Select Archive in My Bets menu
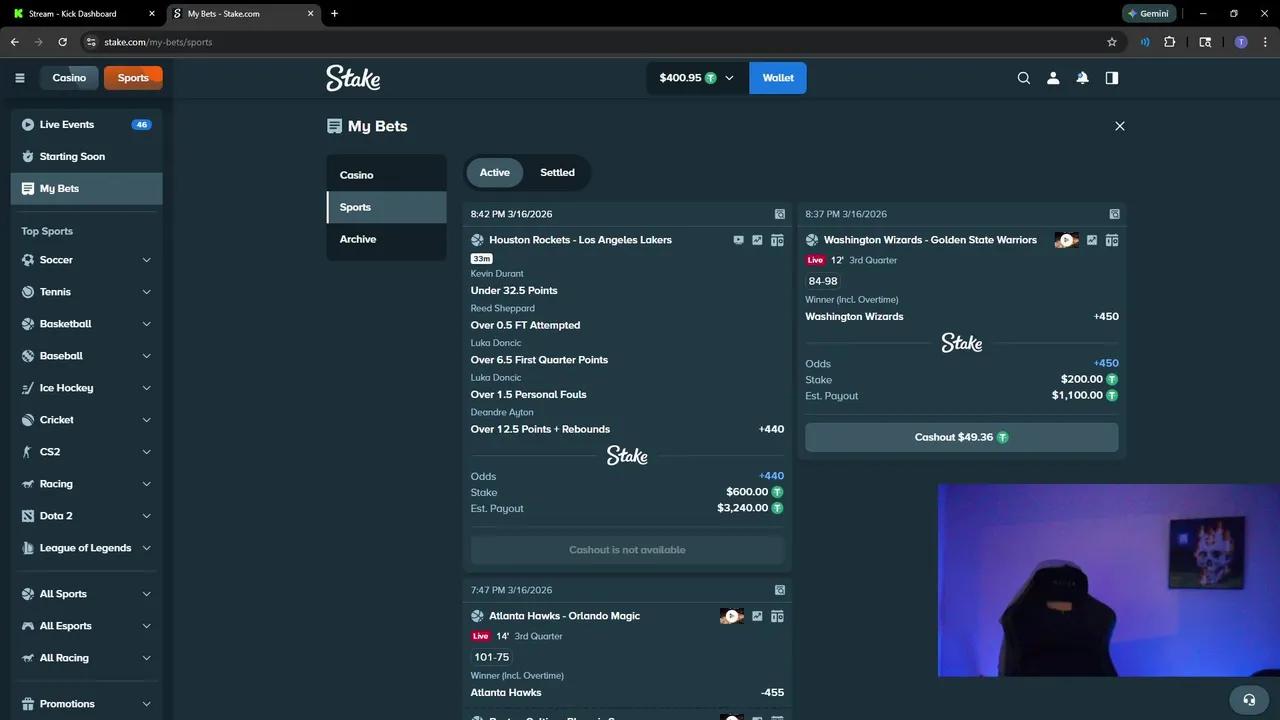1280x720 pixels. coord(386,239)
